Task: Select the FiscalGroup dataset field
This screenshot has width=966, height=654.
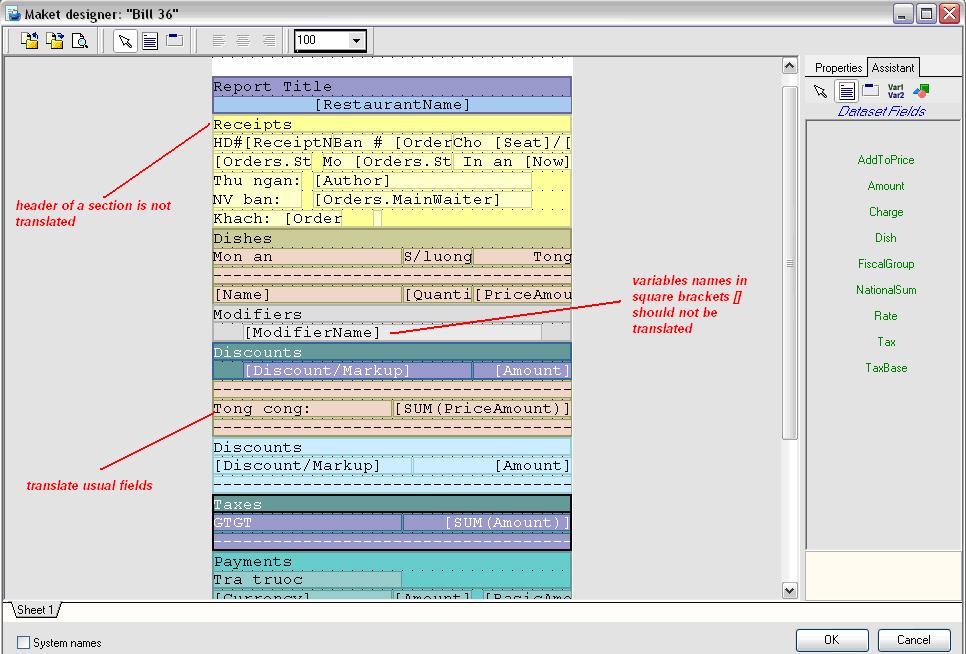Action: point(886,264)
